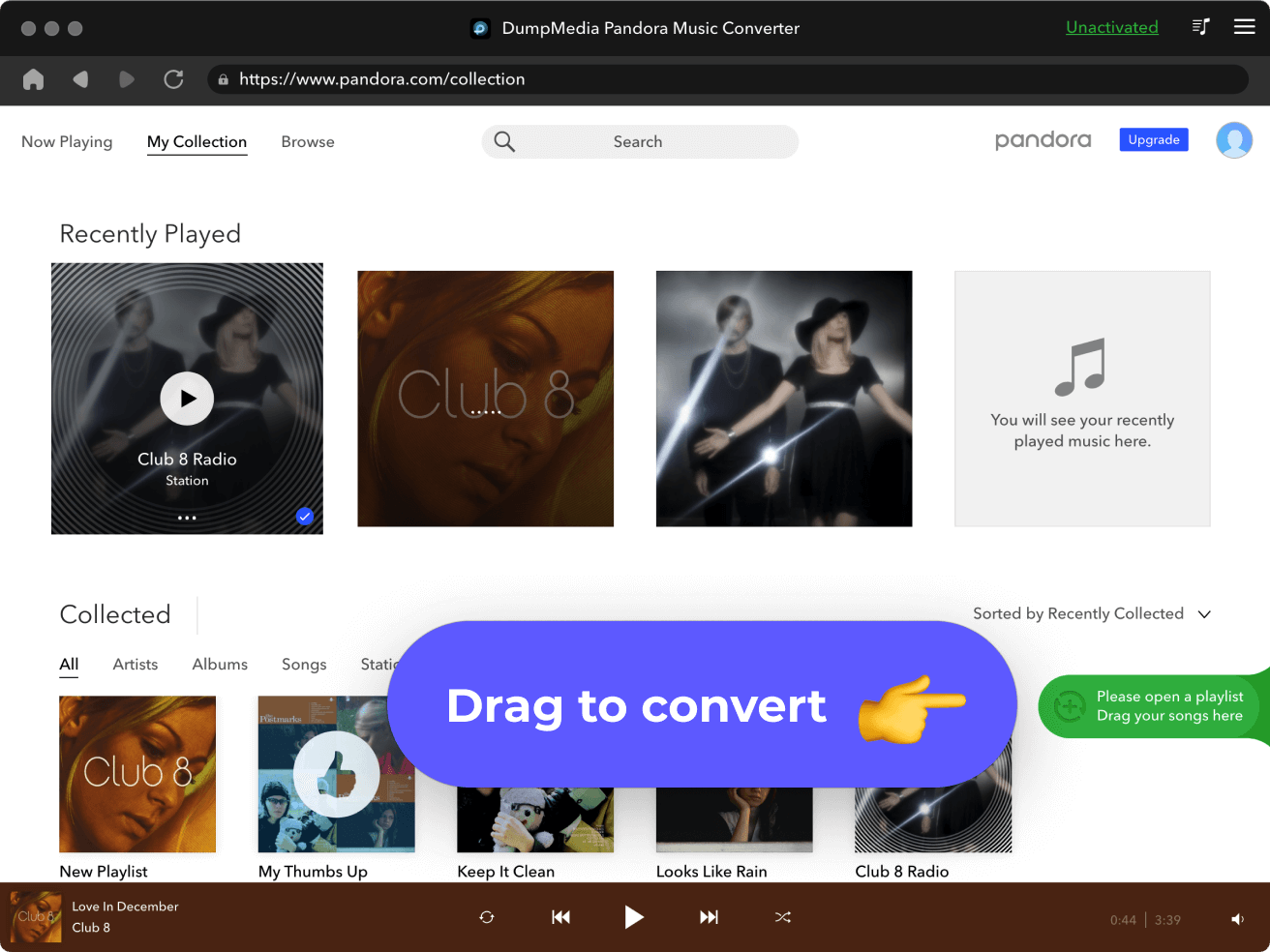
Task: Skip to the next track
Action: coord(709,917)
